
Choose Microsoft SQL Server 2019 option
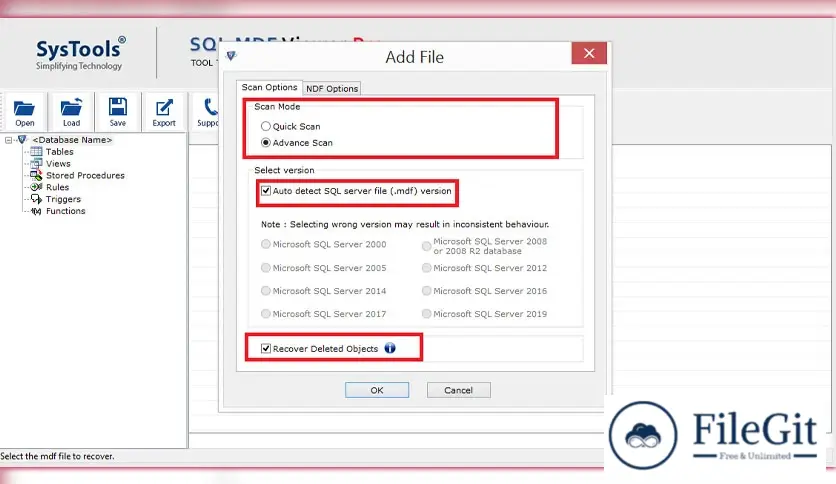[427, 313]
